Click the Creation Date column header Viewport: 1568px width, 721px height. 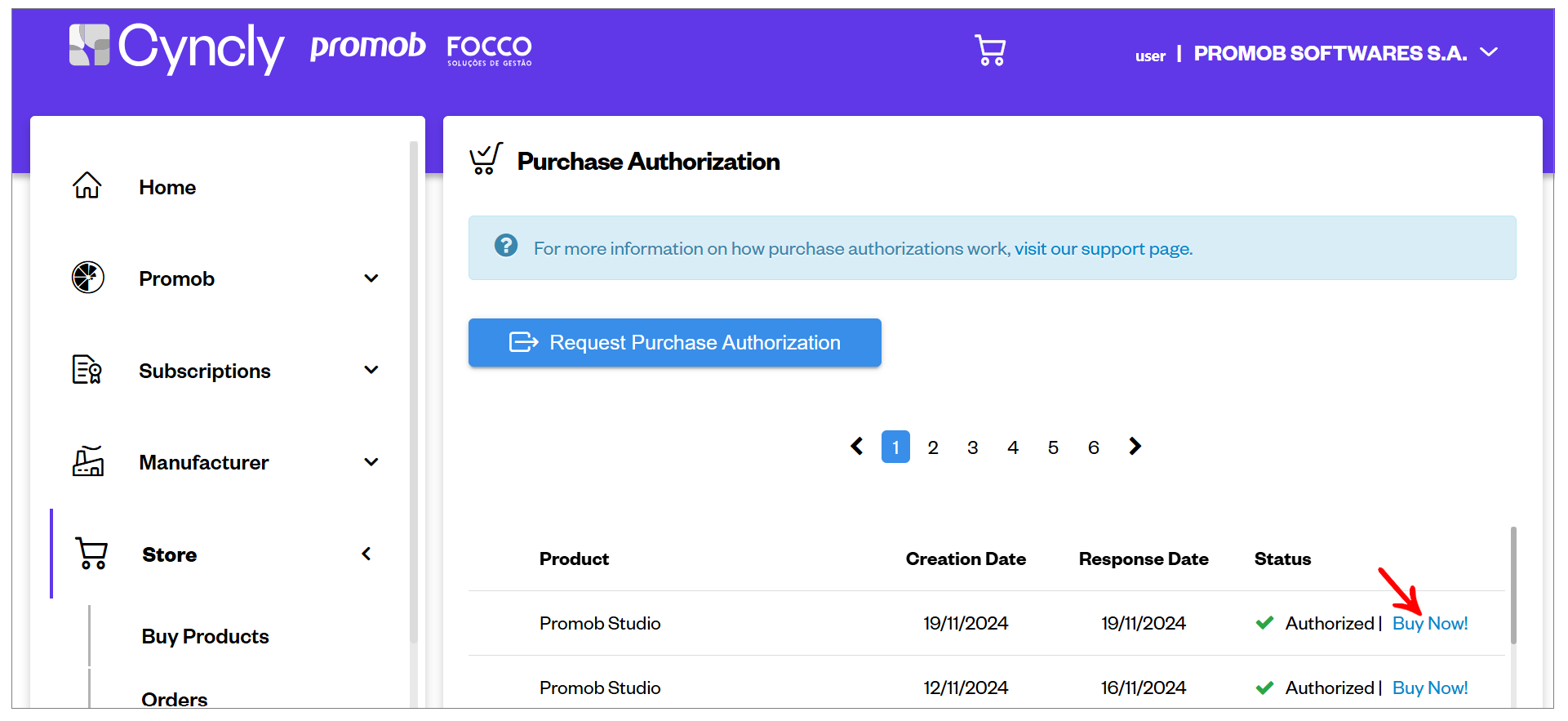(966, 559)
